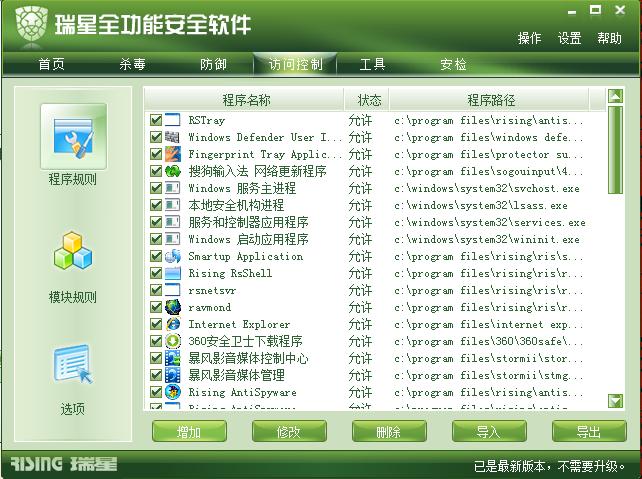
Task: Click the 搜狗输入法 green icon
Action: click(173, 171)
